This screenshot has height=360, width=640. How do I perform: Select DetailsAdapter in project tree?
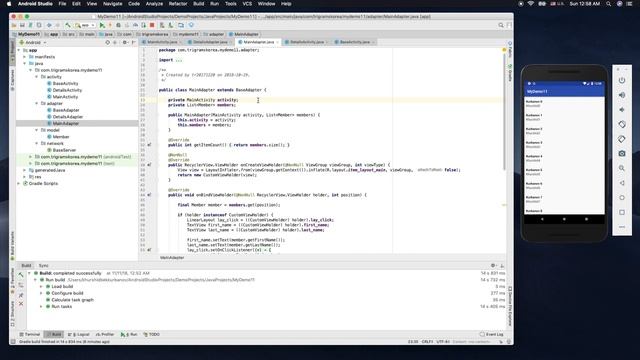click(x=68, y=117)
